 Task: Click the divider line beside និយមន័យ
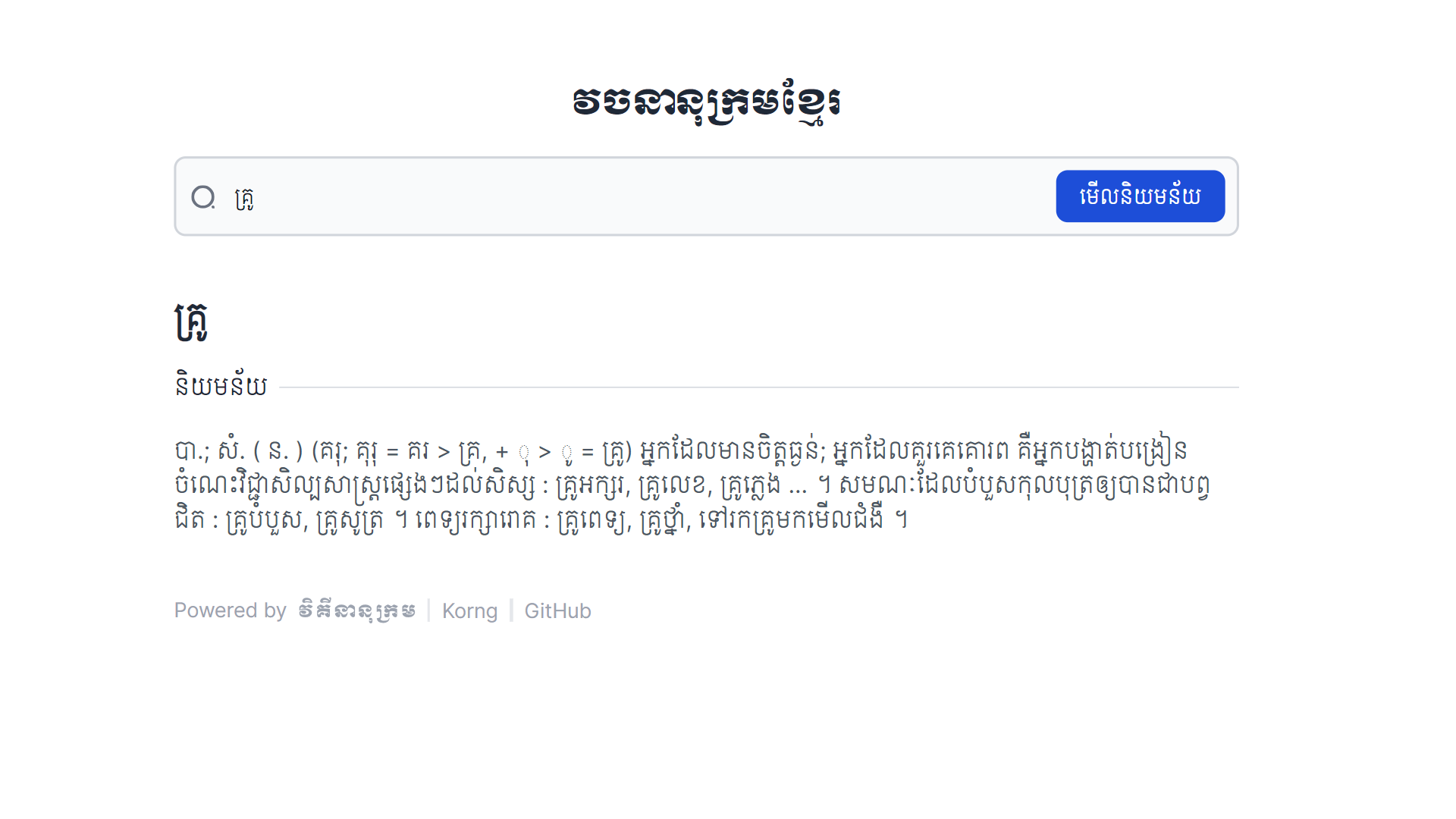(x=758, y=388)
